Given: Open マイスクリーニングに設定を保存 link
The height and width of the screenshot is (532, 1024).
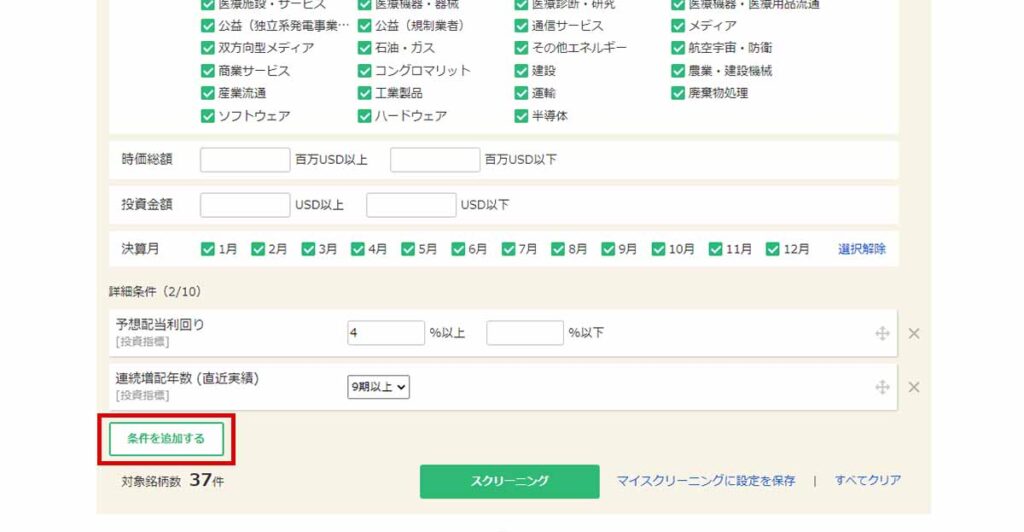Looking at the screenshot, I should coord(706,481).
